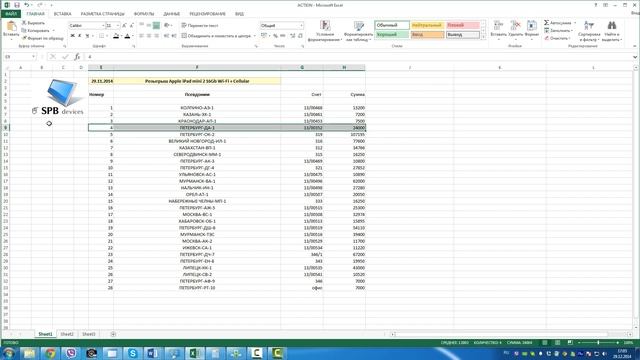The height and width of the screenshot is (360, 640).
Task: Undo the last action in Quick Access
Action: [27, 5]
